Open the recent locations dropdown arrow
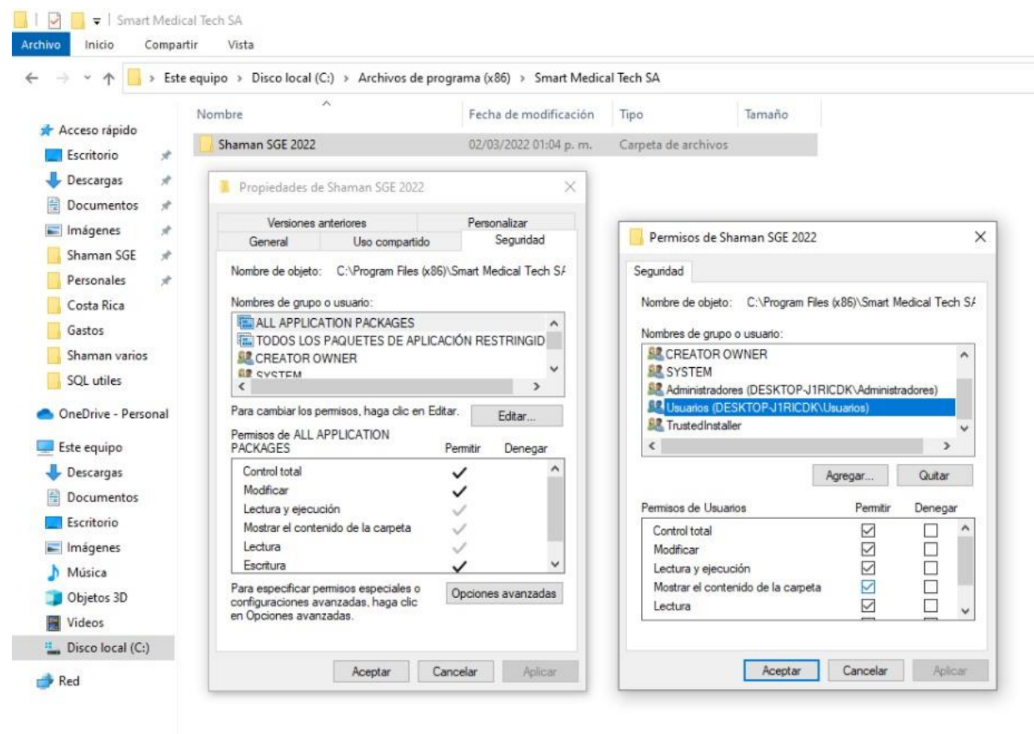The height and width of the screenshot is (734, 1034). pos(87,78)
